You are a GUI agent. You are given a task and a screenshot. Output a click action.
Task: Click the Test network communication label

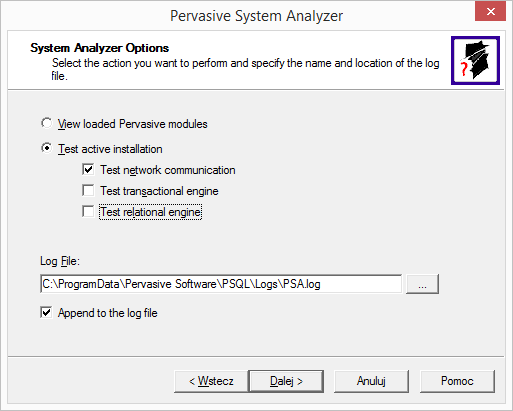pos(168,170)
